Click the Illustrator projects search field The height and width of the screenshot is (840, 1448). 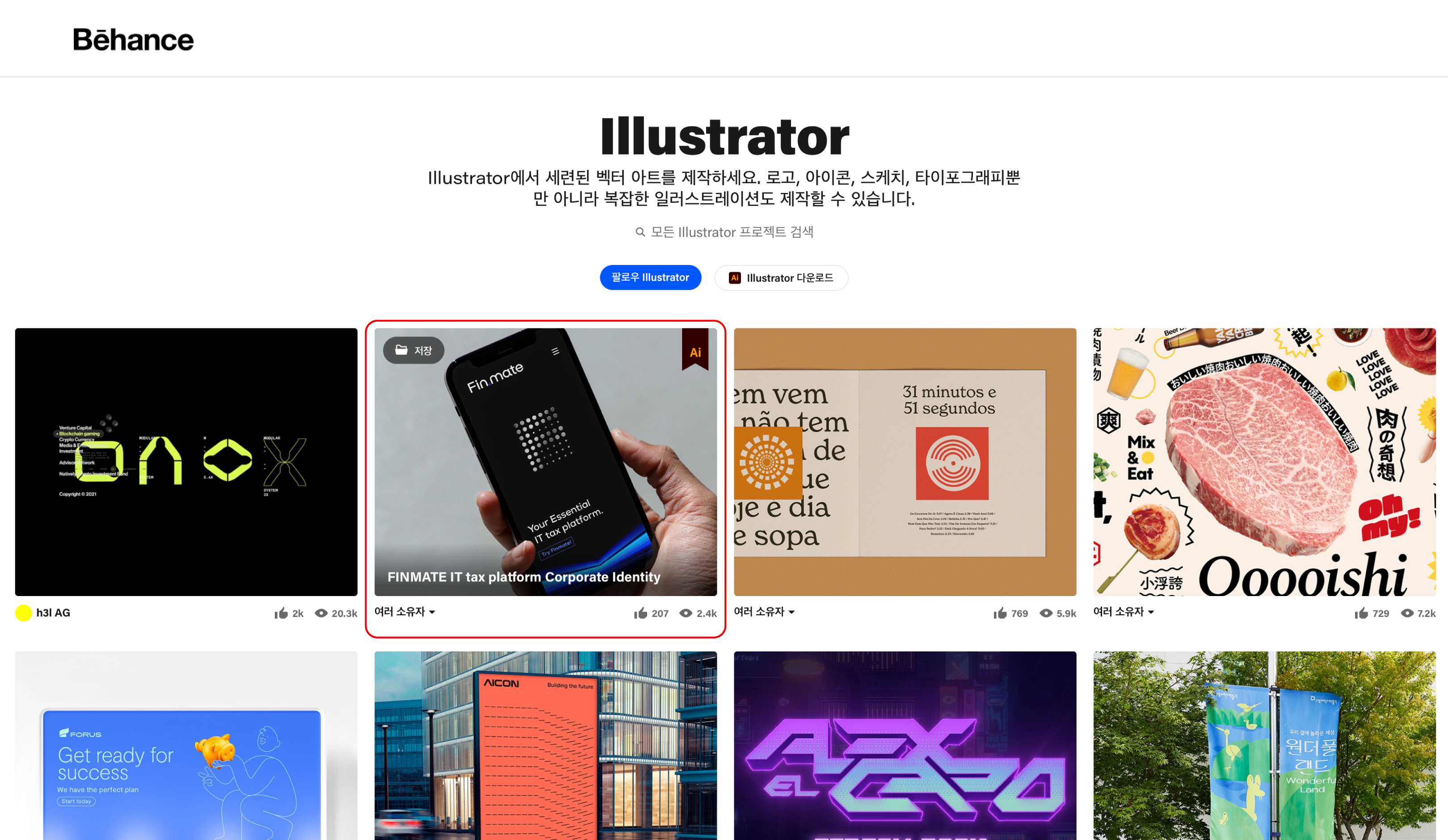tap(724, 232)
